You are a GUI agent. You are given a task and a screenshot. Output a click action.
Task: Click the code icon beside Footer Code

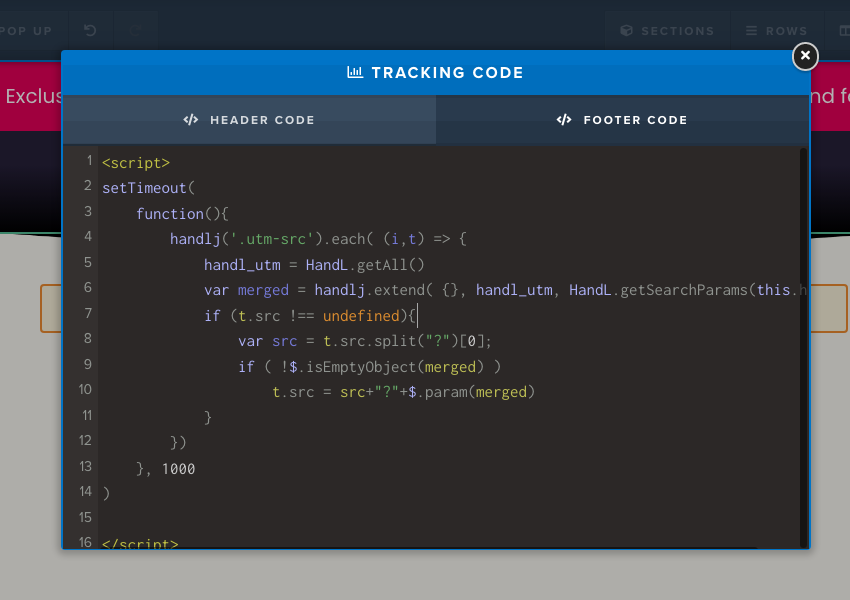pyautogui.click(x=564, y=120)
